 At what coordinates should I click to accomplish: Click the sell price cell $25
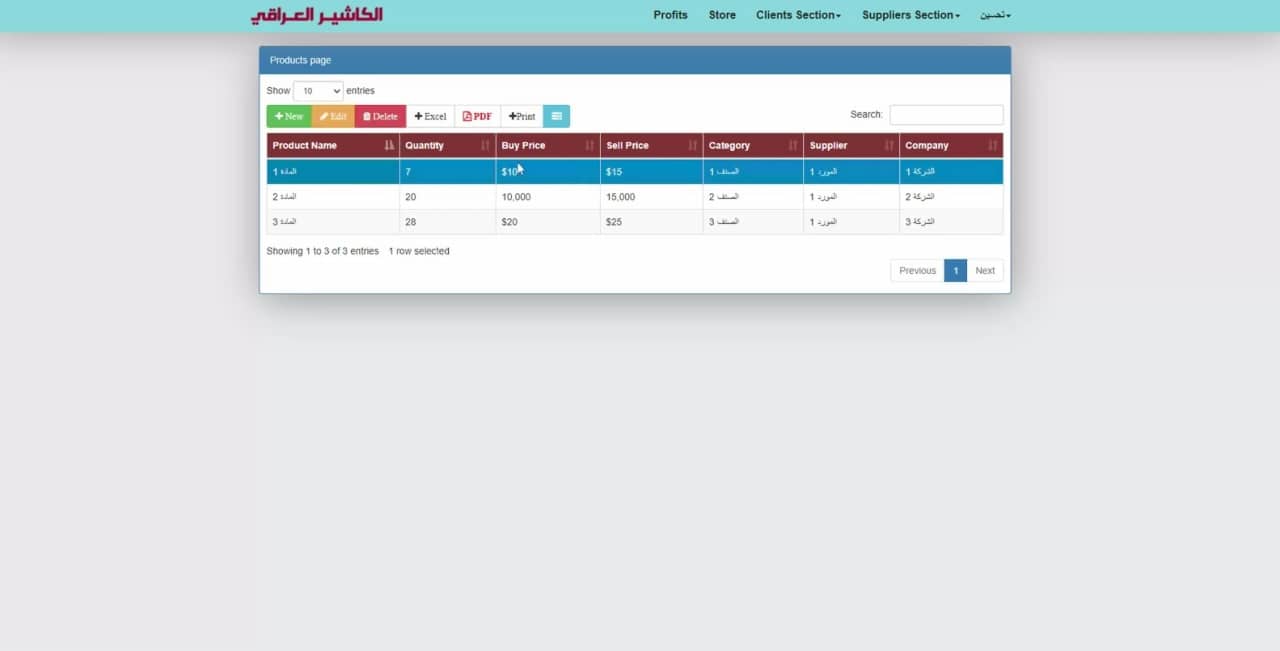(x=651, y=222)
